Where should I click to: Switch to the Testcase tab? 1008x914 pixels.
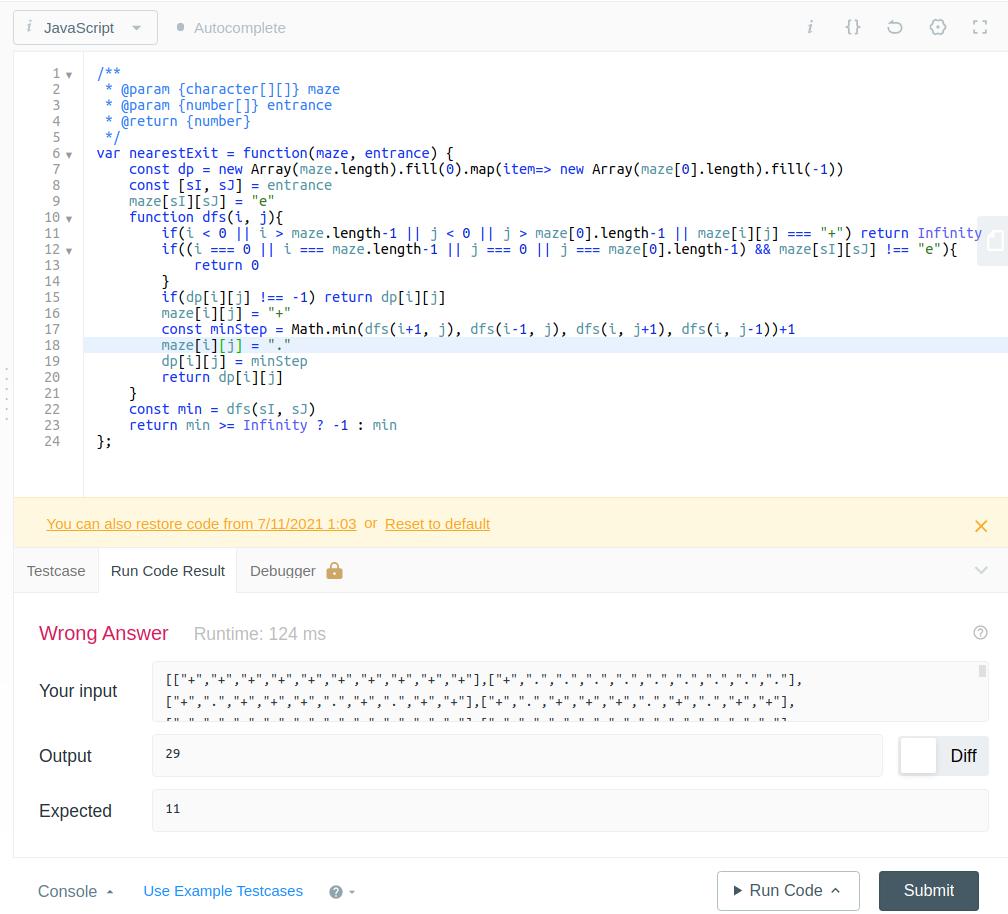point(56,571)
